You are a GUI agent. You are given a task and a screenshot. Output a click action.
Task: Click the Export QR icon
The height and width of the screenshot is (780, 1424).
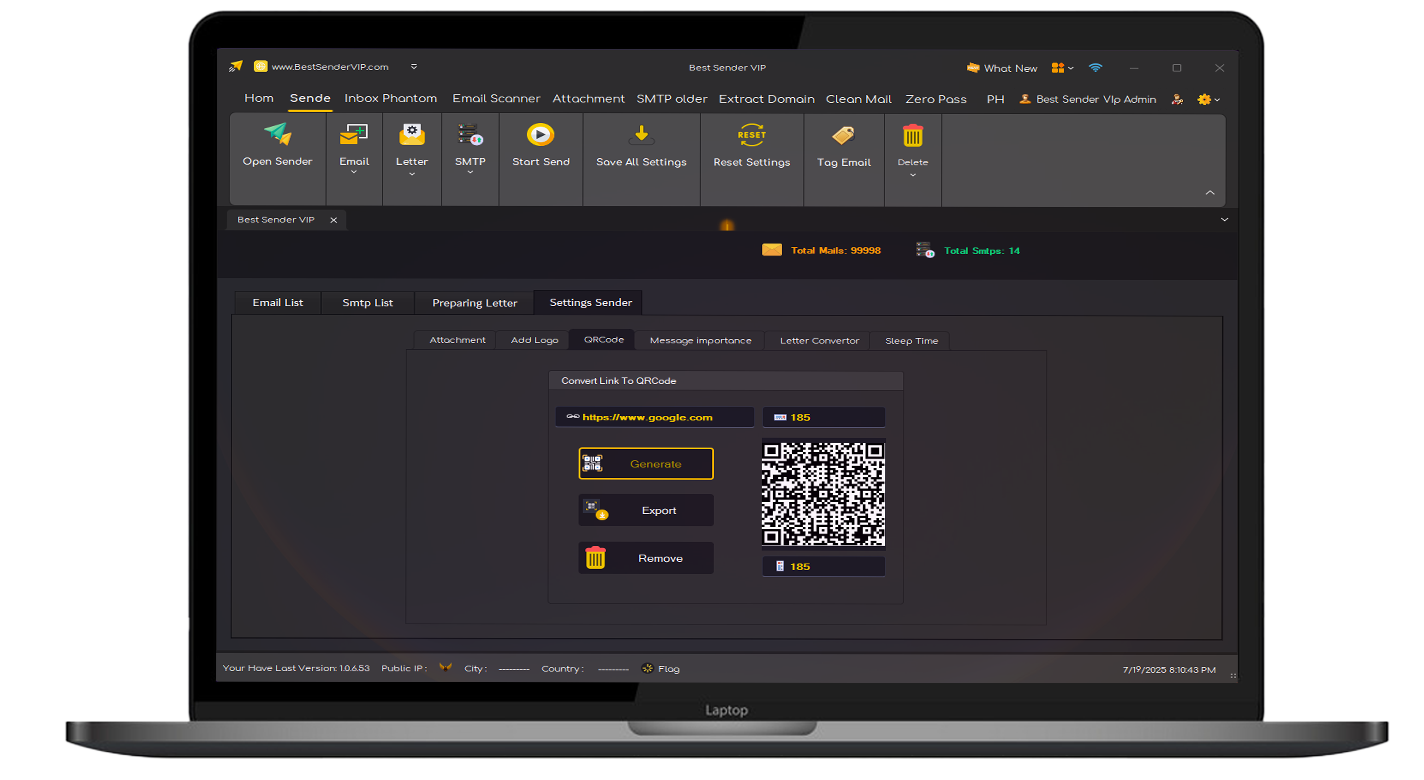[595, 510]
